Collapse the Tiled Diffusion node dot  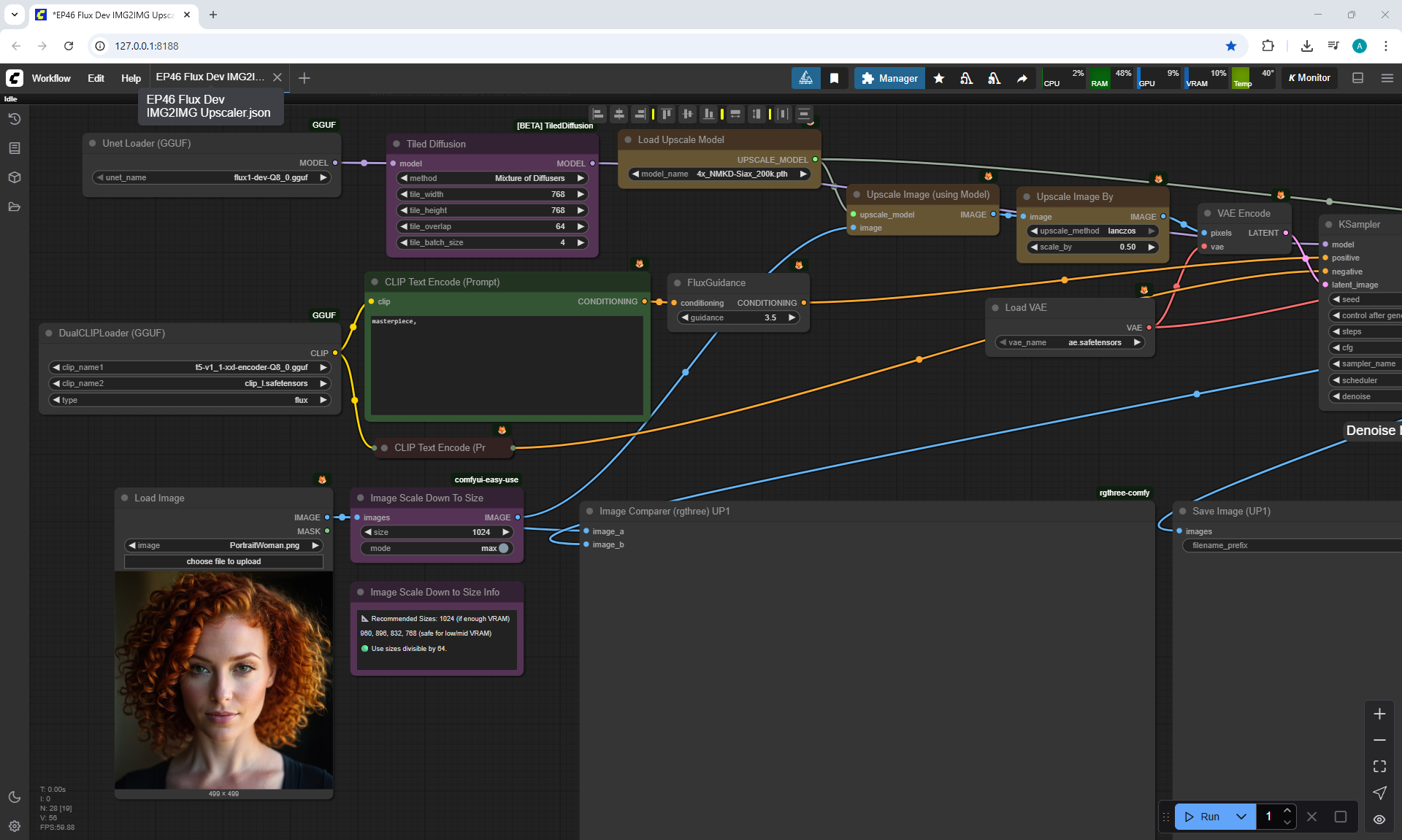point(397,144)
